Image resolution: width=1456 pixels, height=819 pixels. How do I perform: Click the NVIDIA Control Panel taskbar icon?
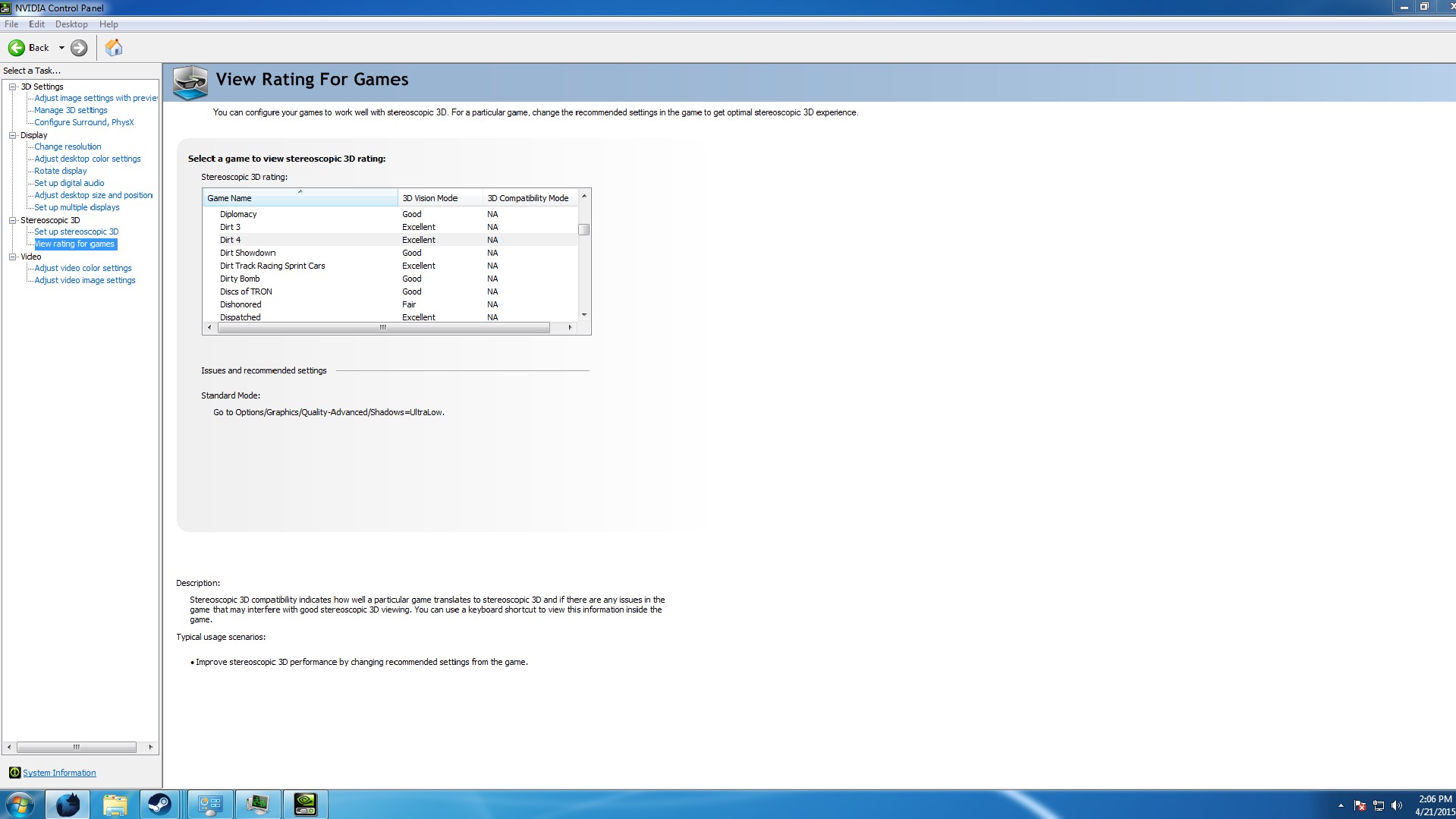(x=305, y=804)
